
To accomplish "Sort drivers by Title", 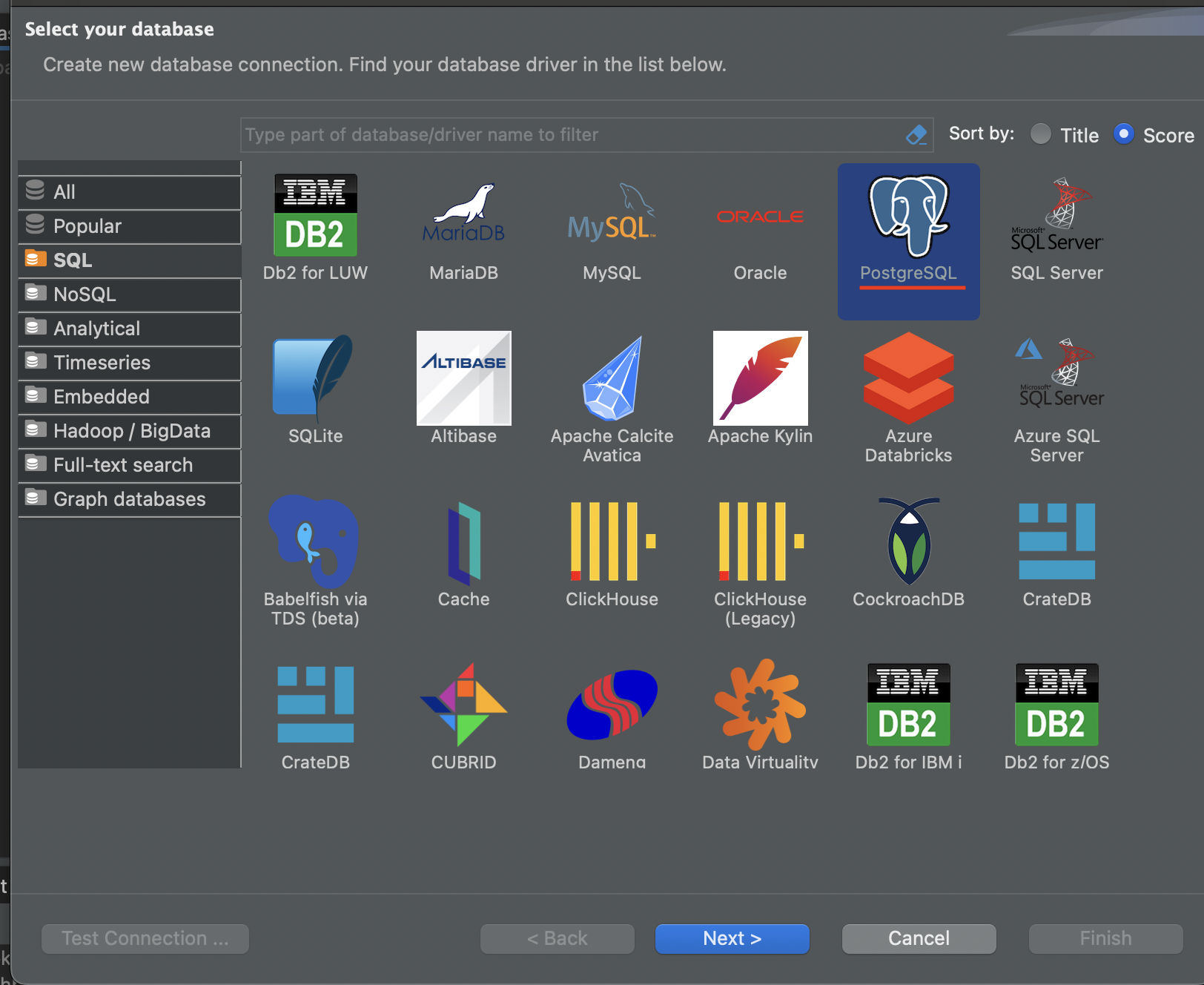I will click(x=1041, y=134).
